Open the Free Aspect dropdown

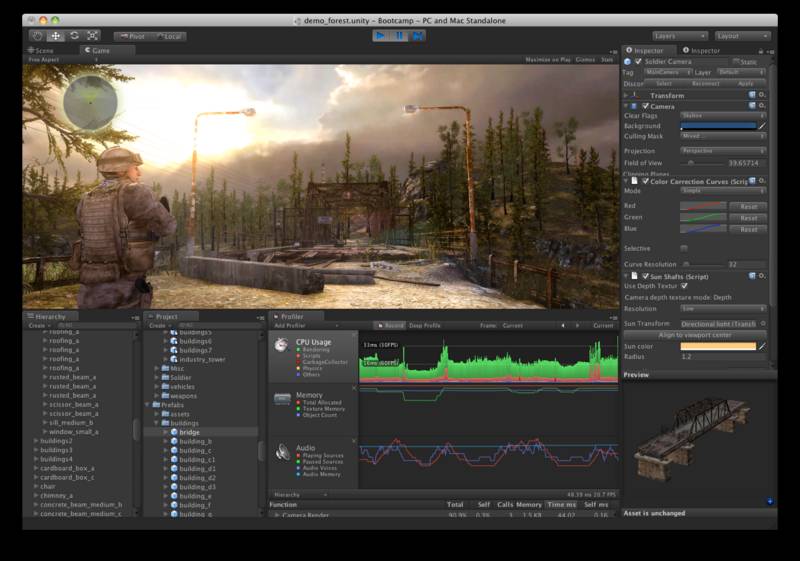click(x=62, y=60)
